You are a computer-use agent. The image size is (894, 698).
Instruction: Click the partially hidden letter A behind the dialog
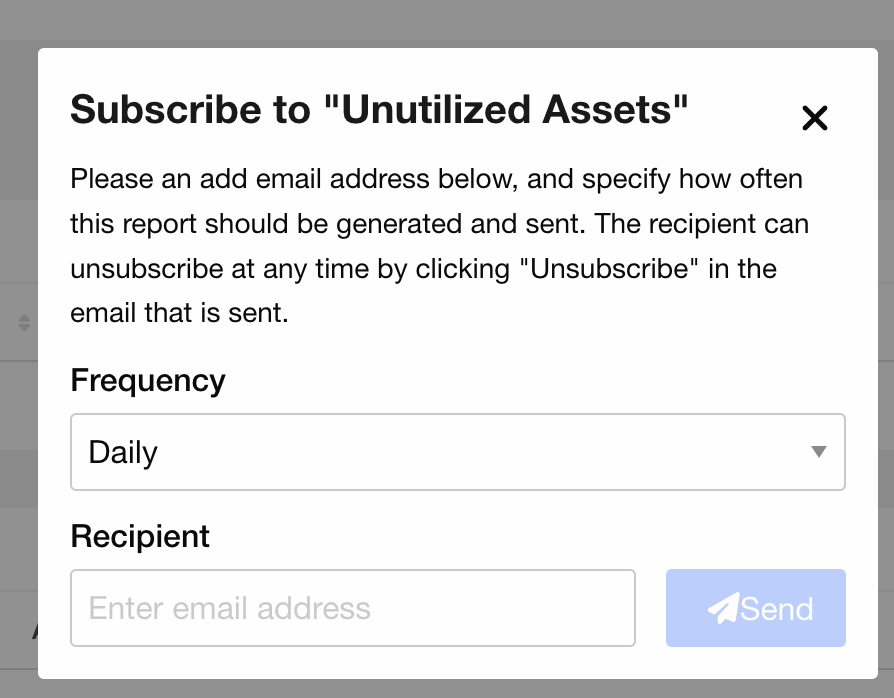pyautogui.click(x=35, y=630)
